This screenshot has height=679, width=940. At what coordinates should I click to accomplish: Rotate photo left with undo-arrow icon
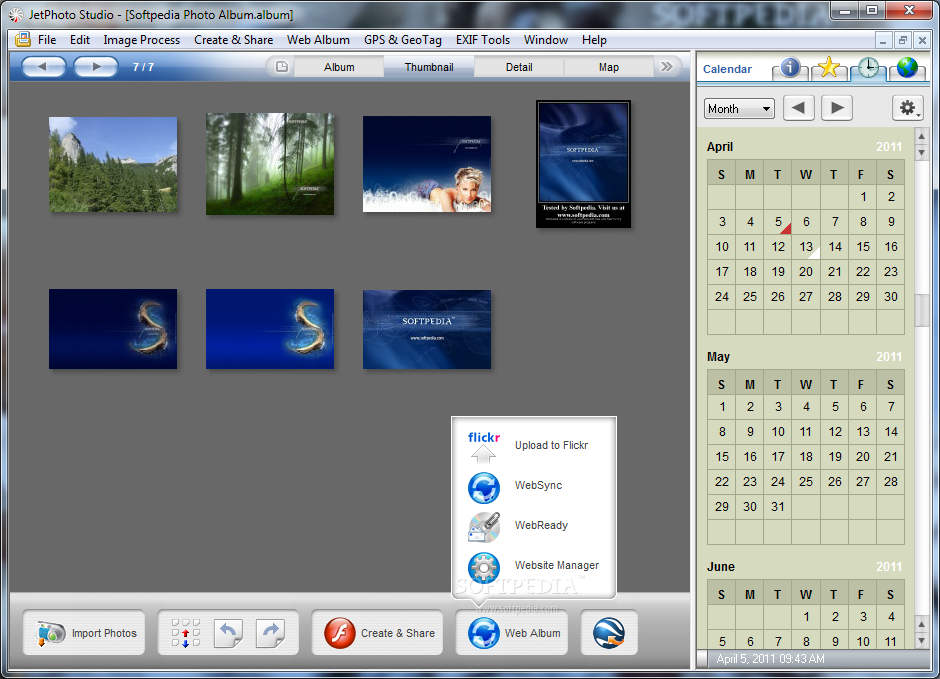pyautogui.click(x=228, y=633)
